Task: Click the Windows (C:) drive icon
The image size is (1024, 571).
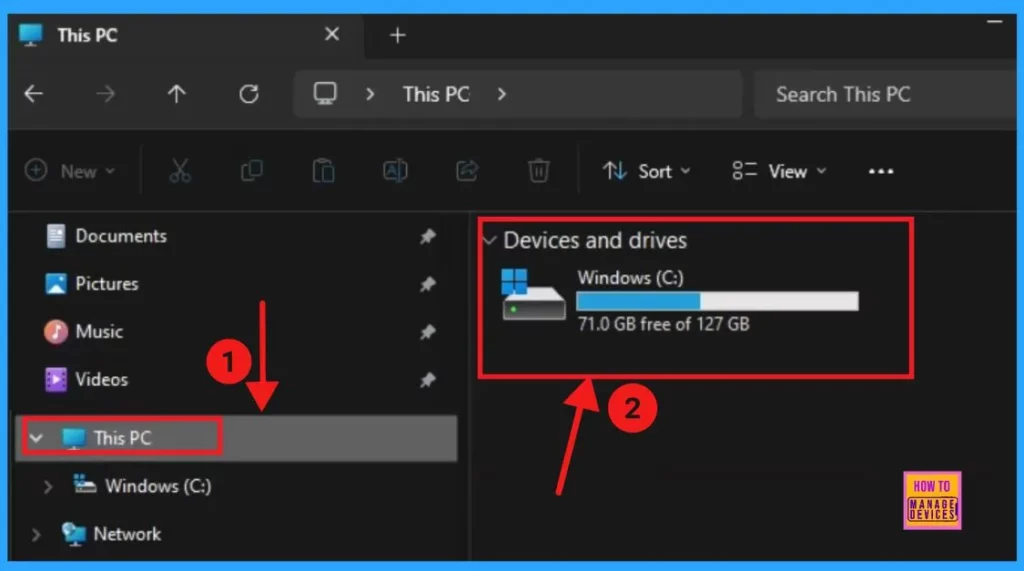Action: click(533, 295)
